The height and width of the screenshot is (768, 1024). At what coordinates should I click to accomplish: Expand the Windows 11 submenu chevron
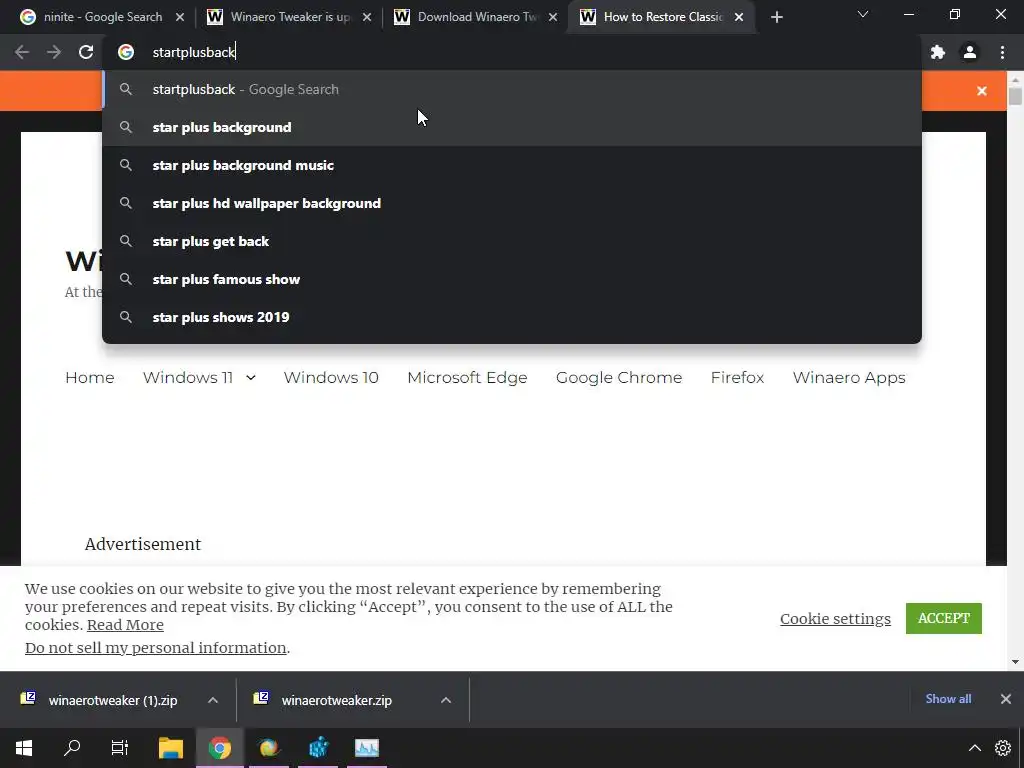coord(251,378)
